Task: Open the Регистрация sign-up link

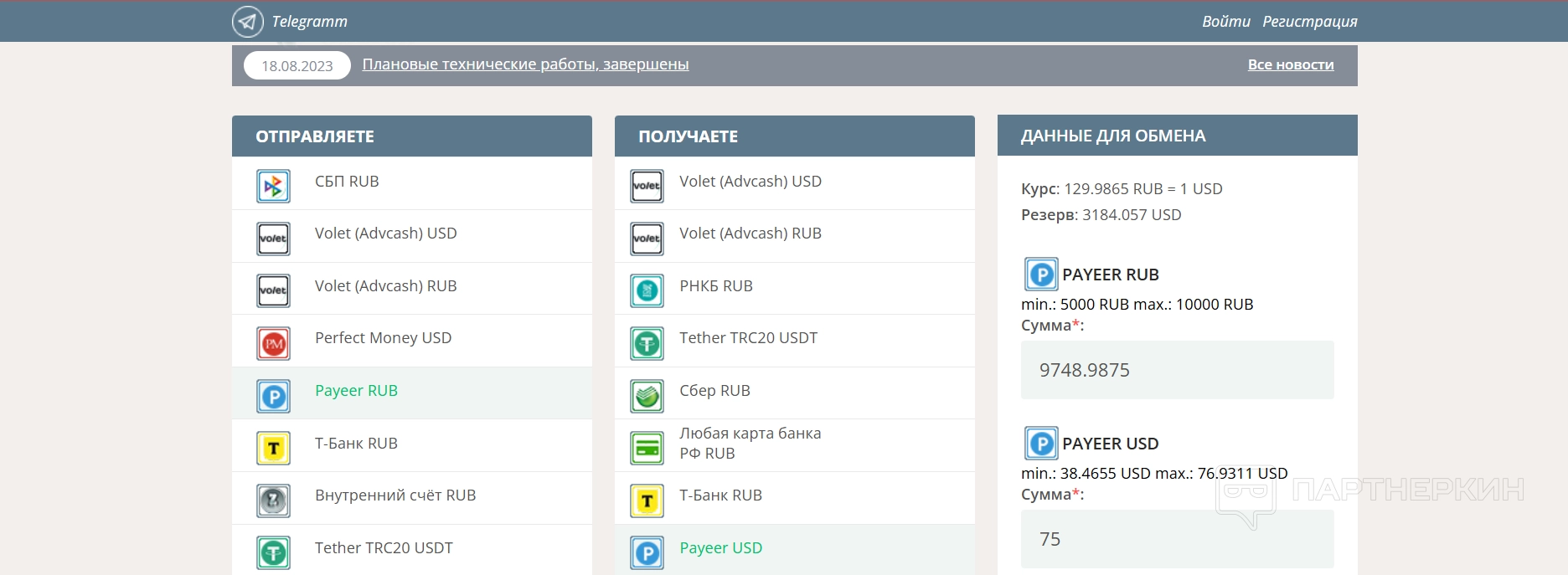Action: point(1310,22)
